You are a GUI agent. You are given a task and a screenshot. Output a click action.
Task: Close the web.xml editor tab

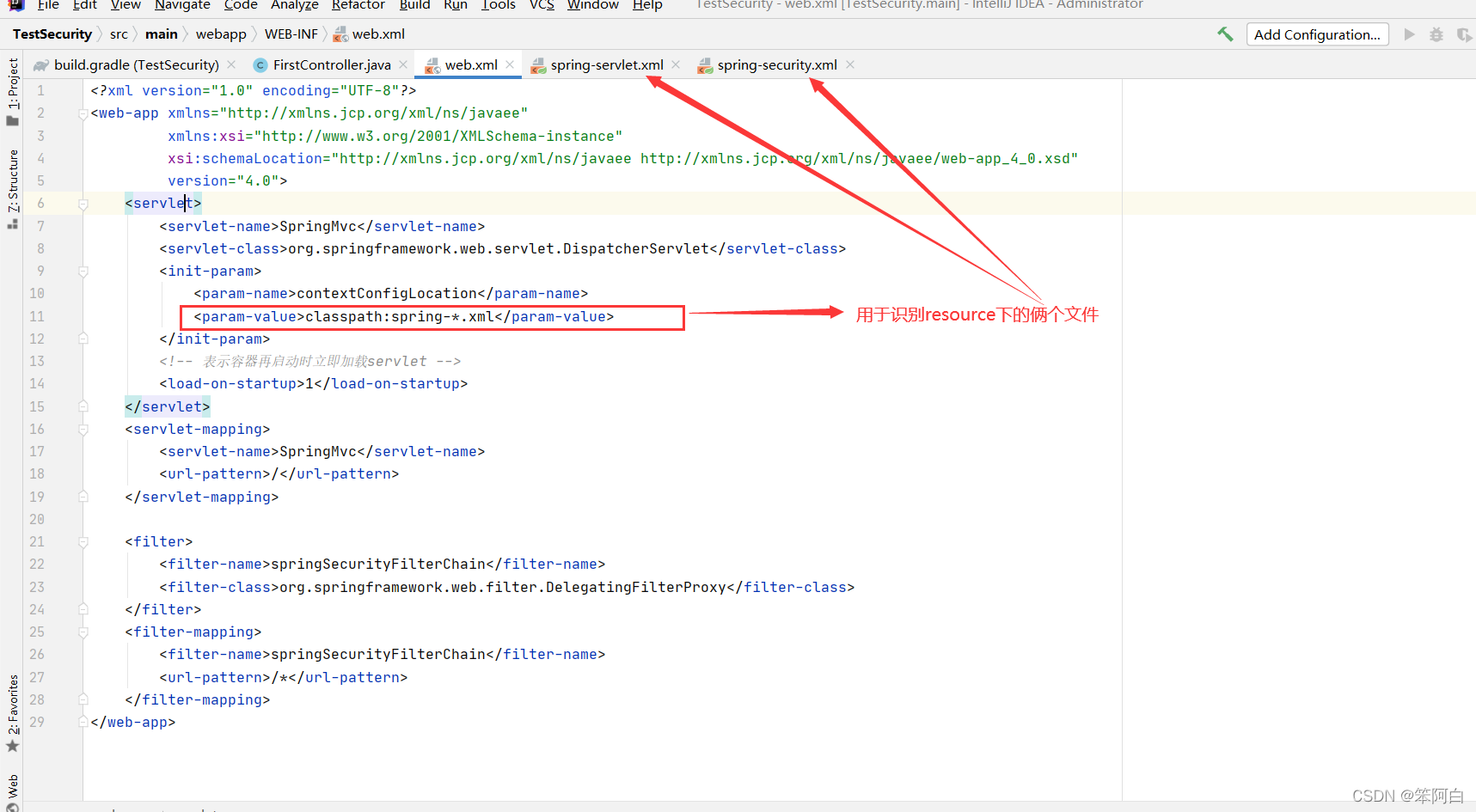coord(510,64)
